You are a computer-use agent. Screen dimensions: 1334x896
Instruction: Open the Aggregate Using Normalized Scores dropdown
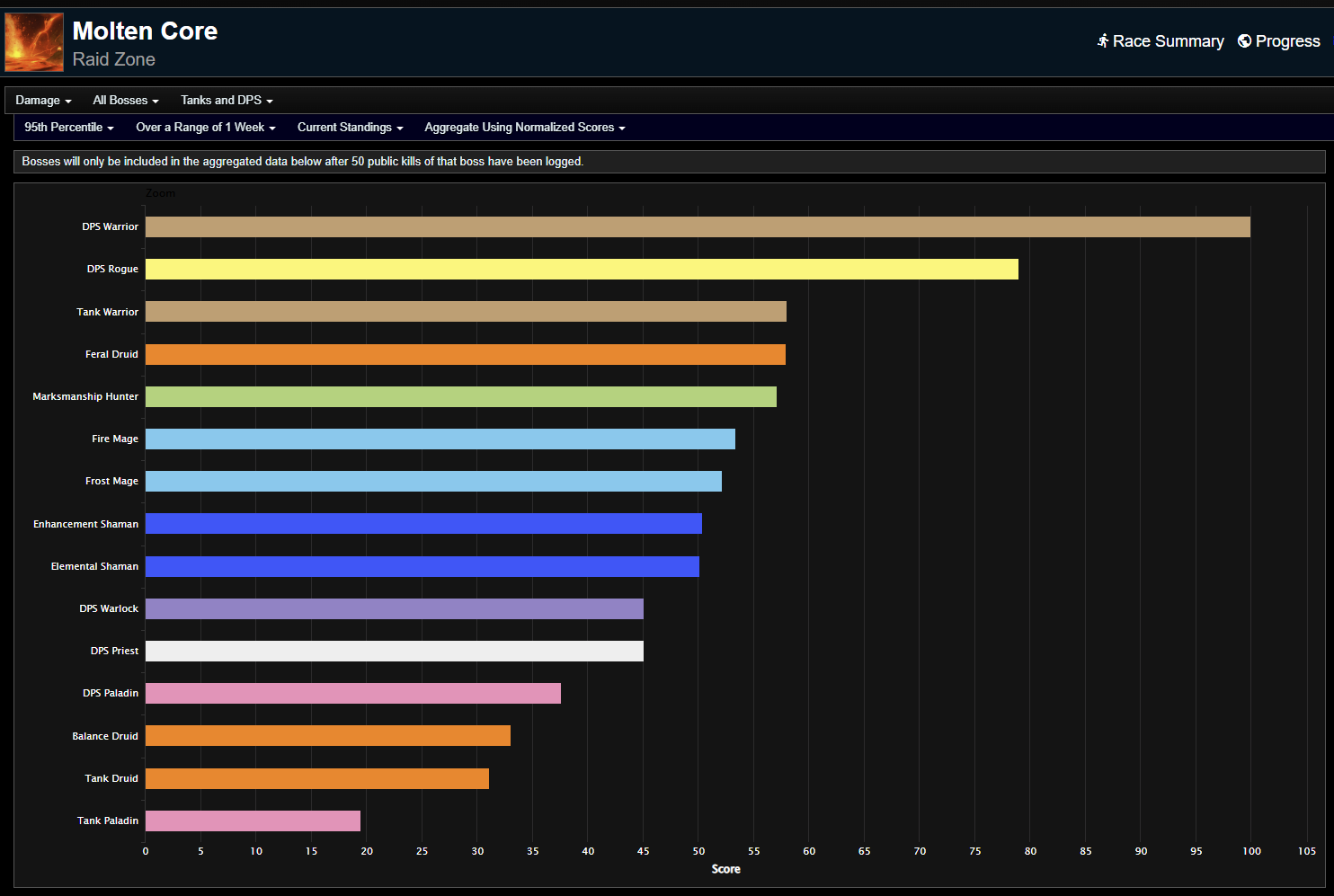pos(524,127)
